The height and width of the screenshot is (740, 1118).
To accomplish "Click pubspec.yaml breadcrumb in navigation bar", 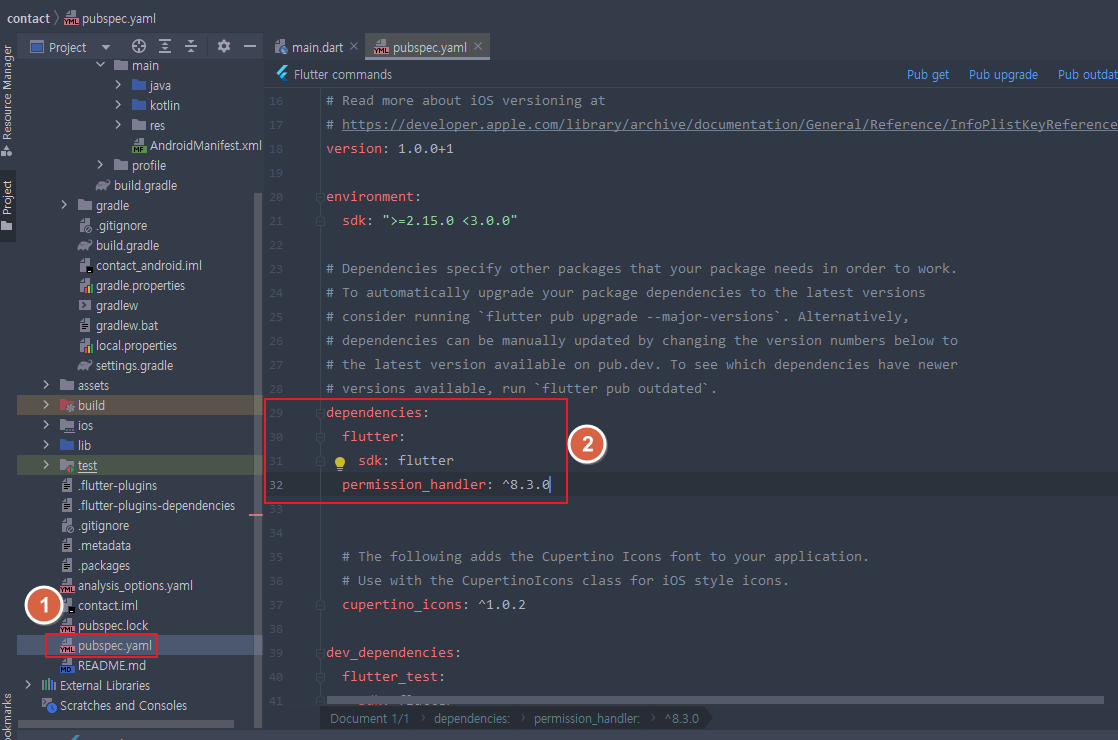I will 110,19.
